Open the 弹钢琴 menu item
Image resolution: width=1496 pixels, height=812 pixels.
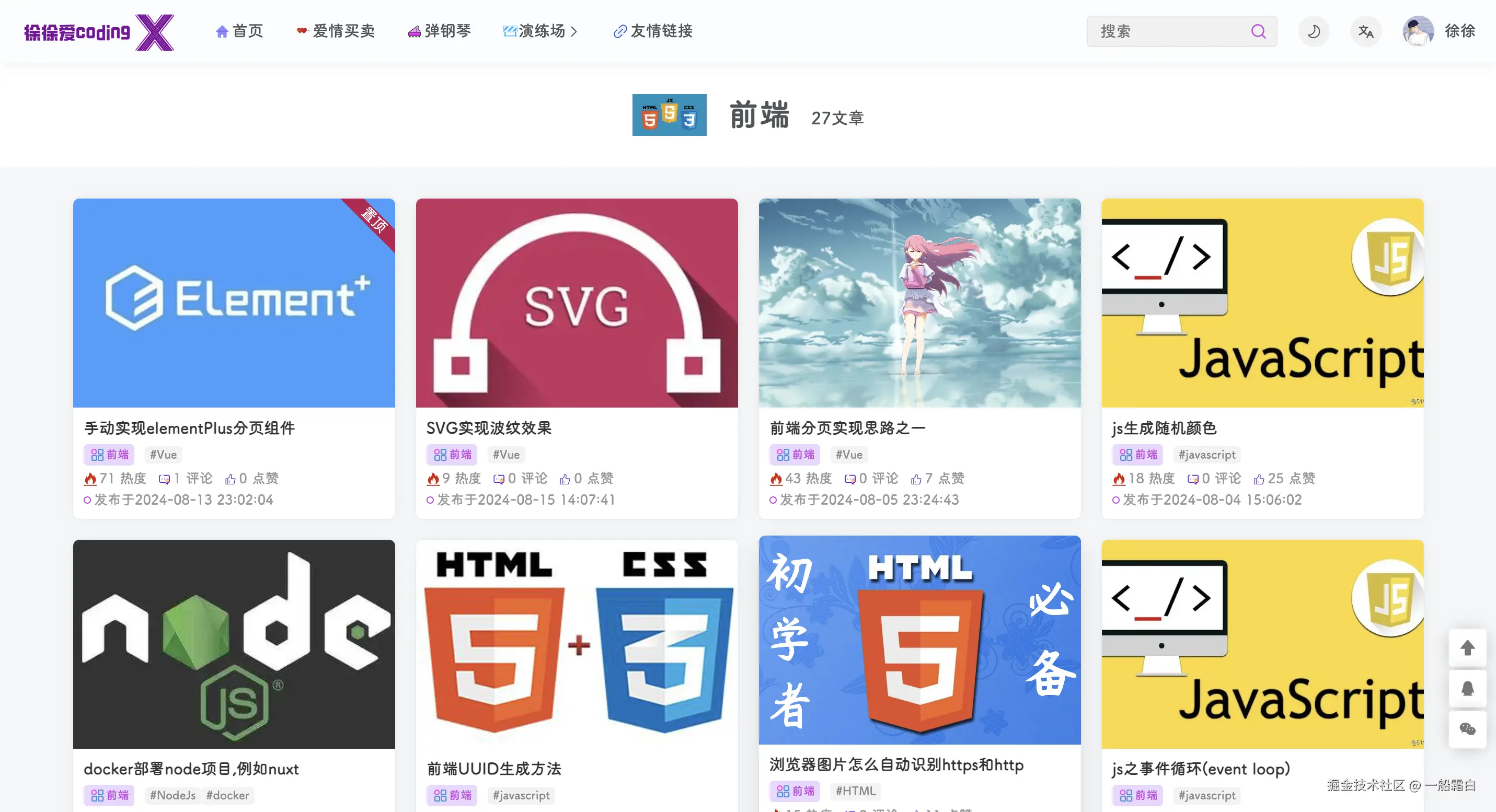coord(440,31)
